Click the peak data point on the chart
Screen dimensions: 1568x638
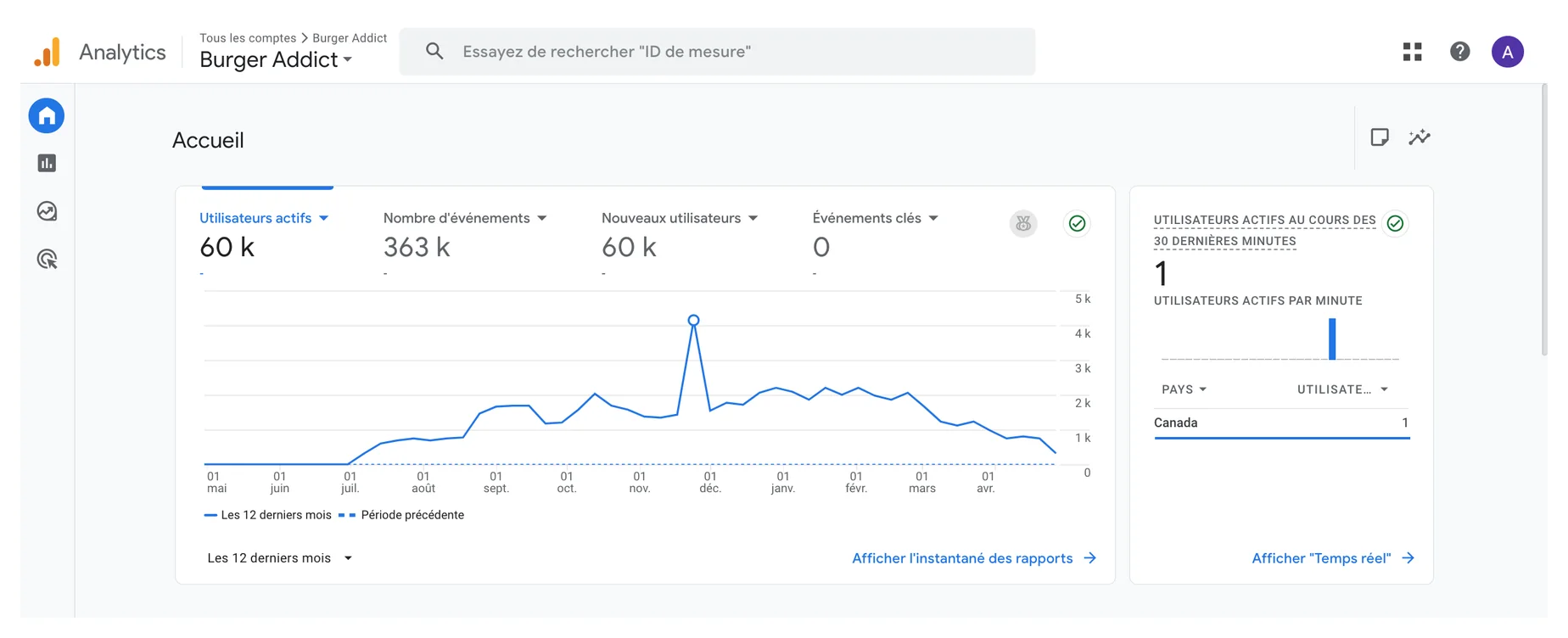pos(694,321)
